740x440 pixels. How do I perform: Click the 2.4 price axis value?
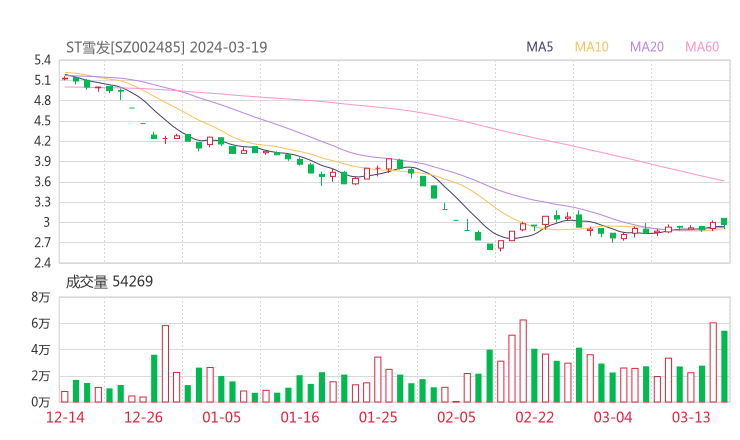42,263
